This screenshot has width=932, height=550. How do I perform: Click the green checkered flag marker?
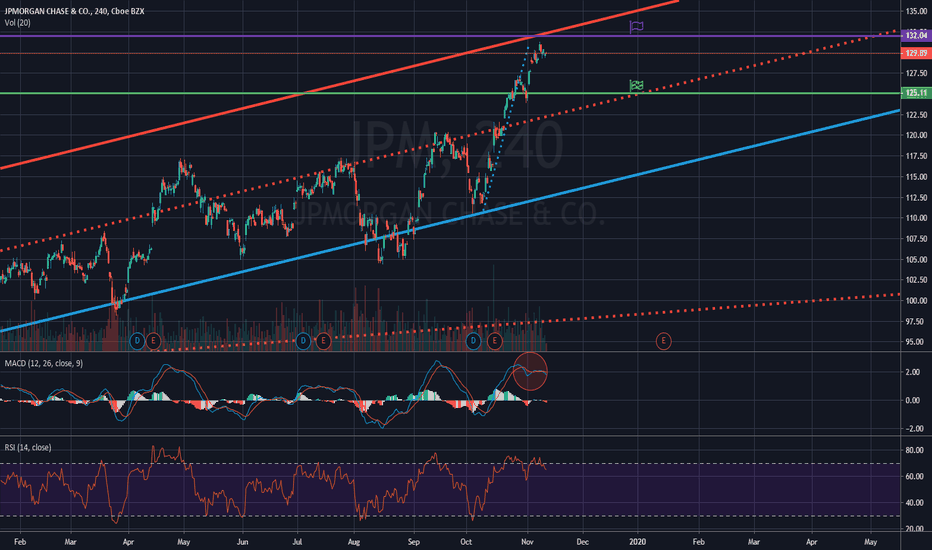click(636, 86)
